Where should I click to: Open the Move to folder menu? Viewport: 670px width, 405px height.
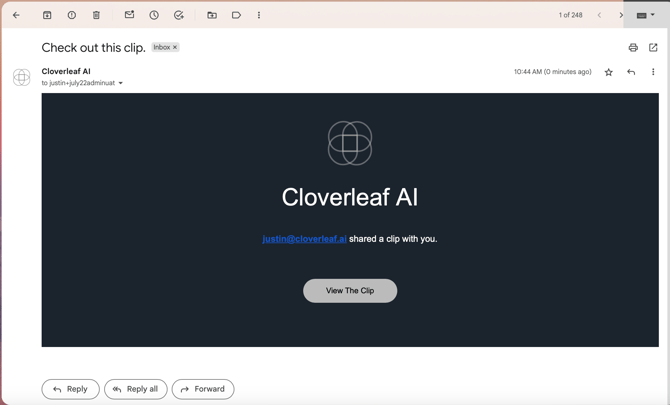(x=212, y=15)
